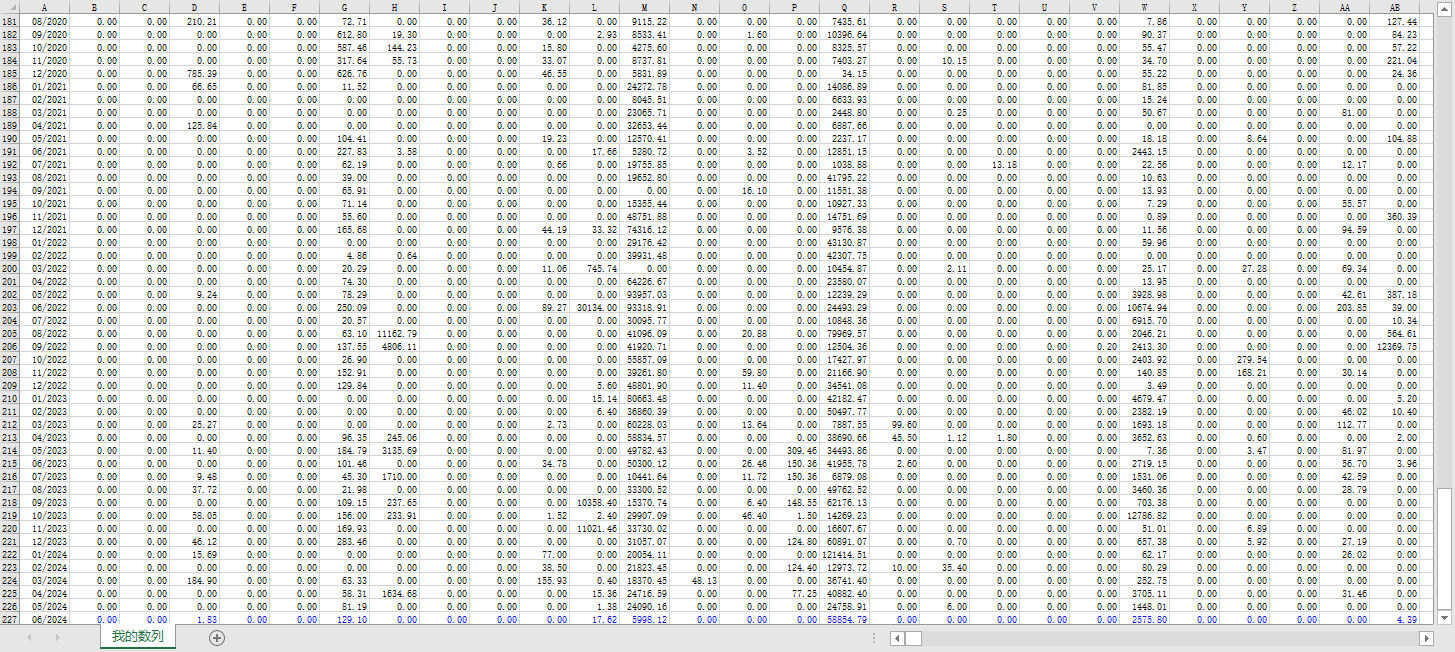The image size is (1455, 652).
Task: Select the cell containing 3135.69
Action: 395,450
